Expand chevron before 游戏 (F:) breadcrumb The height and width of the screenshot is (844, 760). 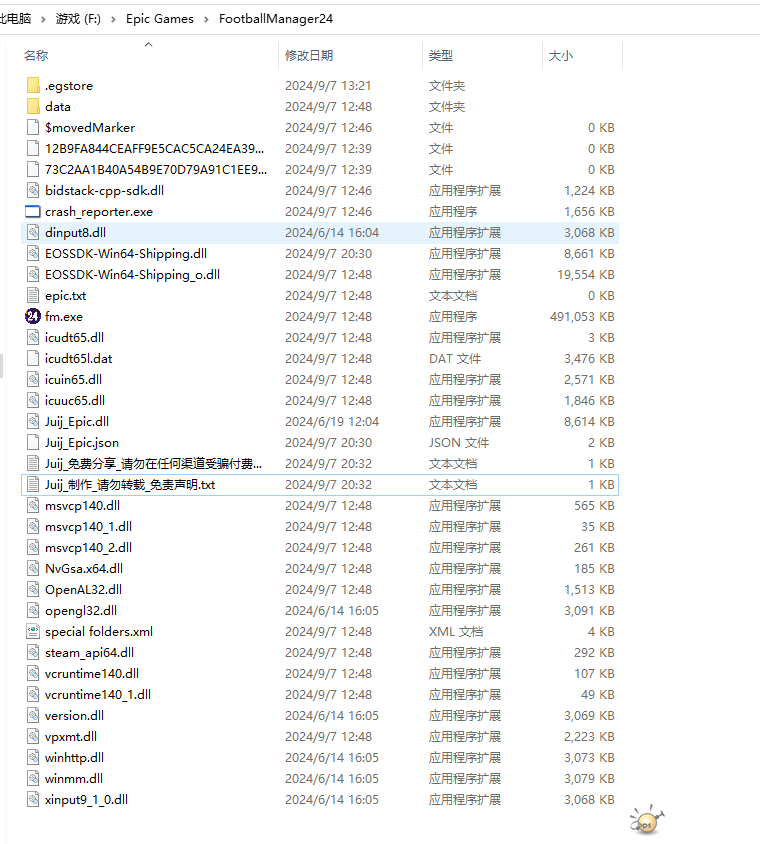43,19
